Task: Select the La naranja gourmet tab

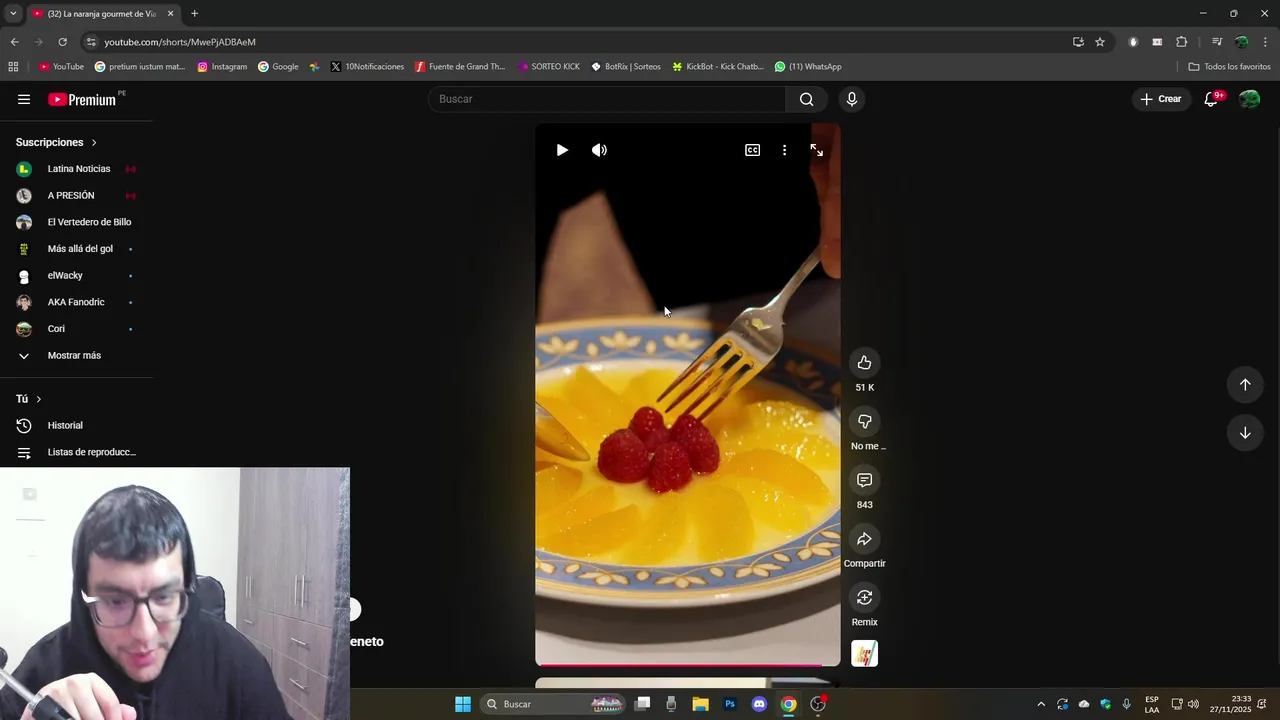Action: (103, 14)
